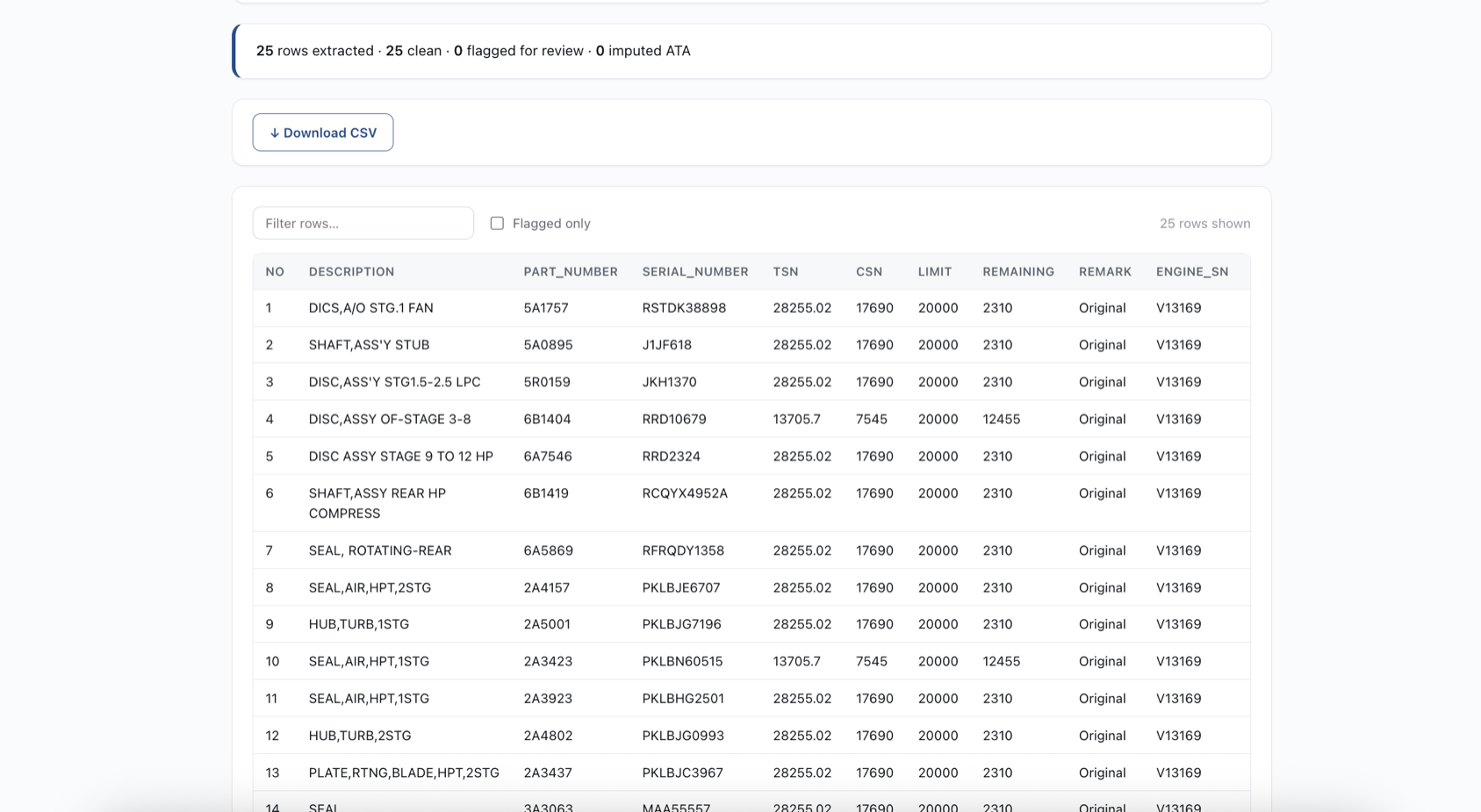Viewport: 1481px width, 812px height.
Task: Click SHAFT,ASSY REAR HP COMPRESS description
Action: (x=377, y=503)
